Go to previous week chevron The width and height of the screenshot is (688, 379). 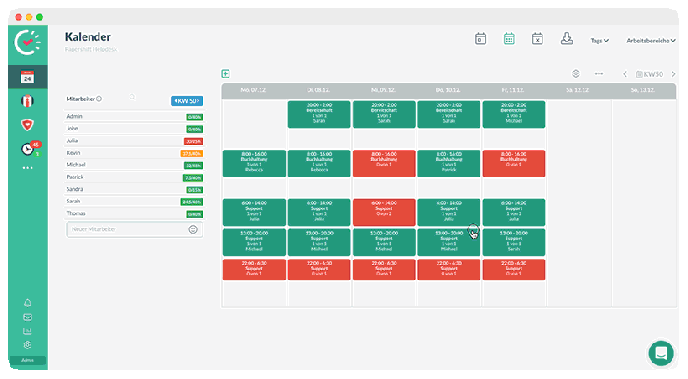tap(625, 74)
